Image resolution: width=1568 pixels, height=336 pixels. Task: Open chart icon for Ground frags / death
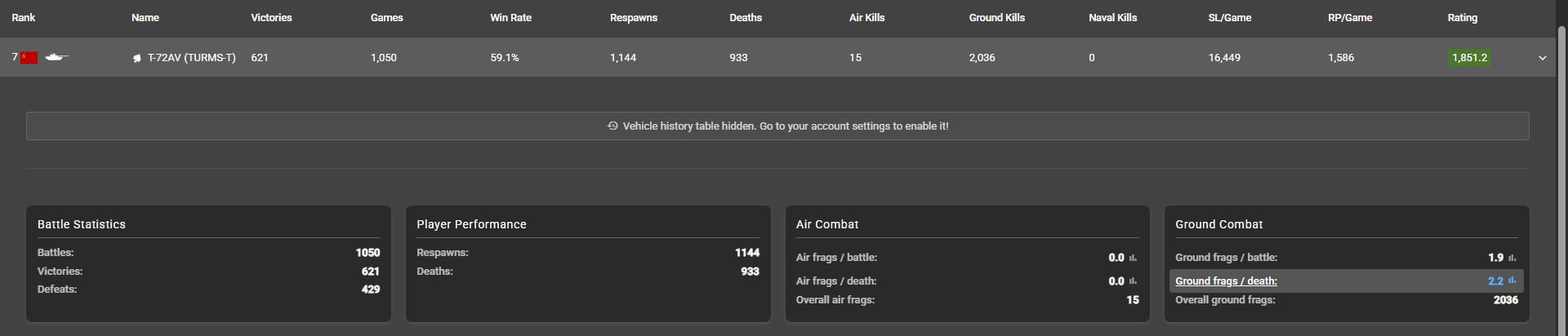(1512, 281)
